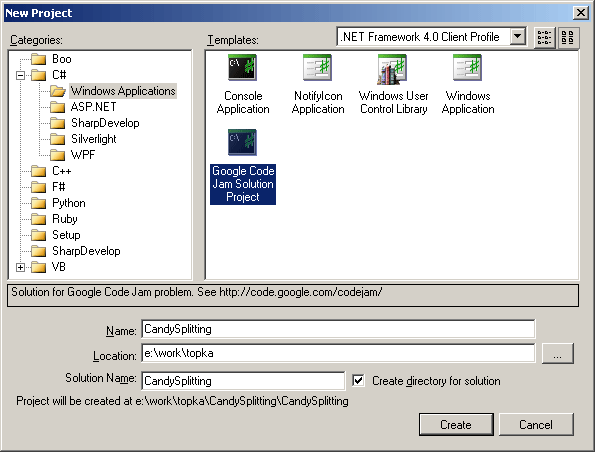
Task: Click 'Project will be created at' path text
Action: click(x=182, y=401)
